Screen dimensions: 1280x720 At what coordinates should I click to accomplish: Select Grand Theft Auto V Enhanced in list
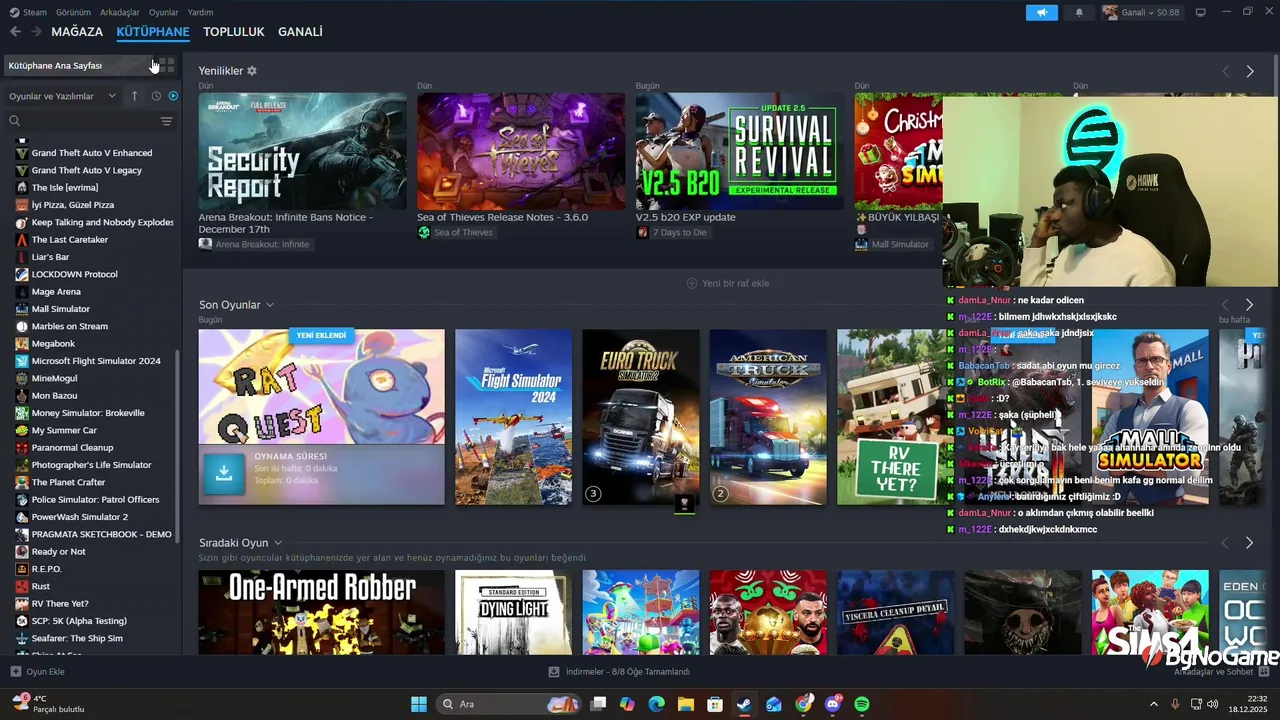point(92,153)
